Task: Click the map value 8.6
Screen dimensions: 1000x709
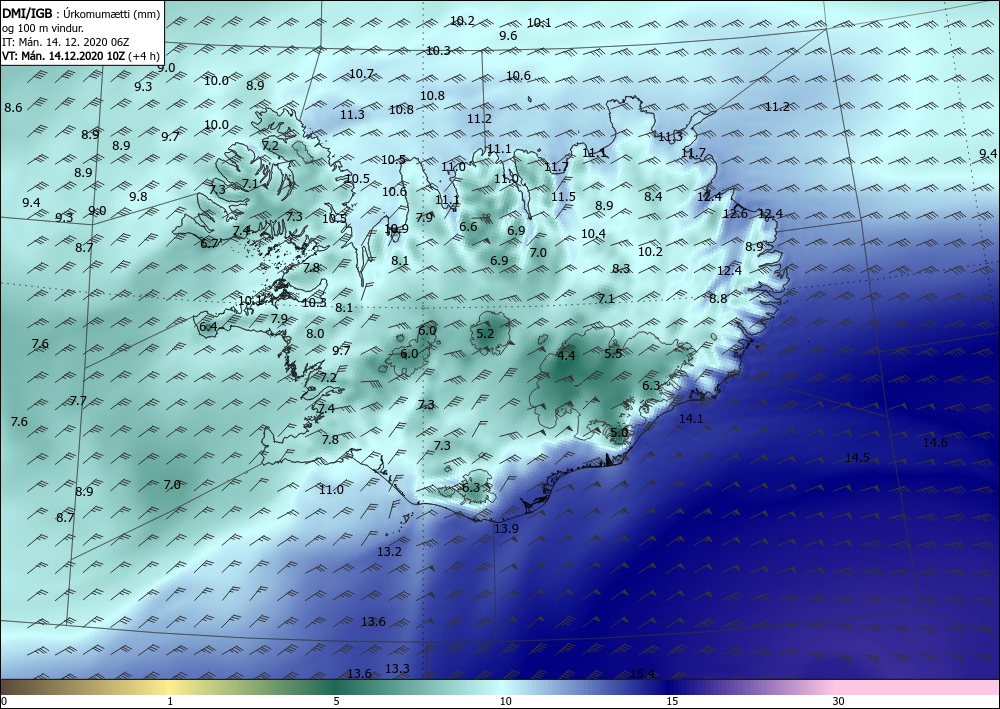Action: click(13, 108)
